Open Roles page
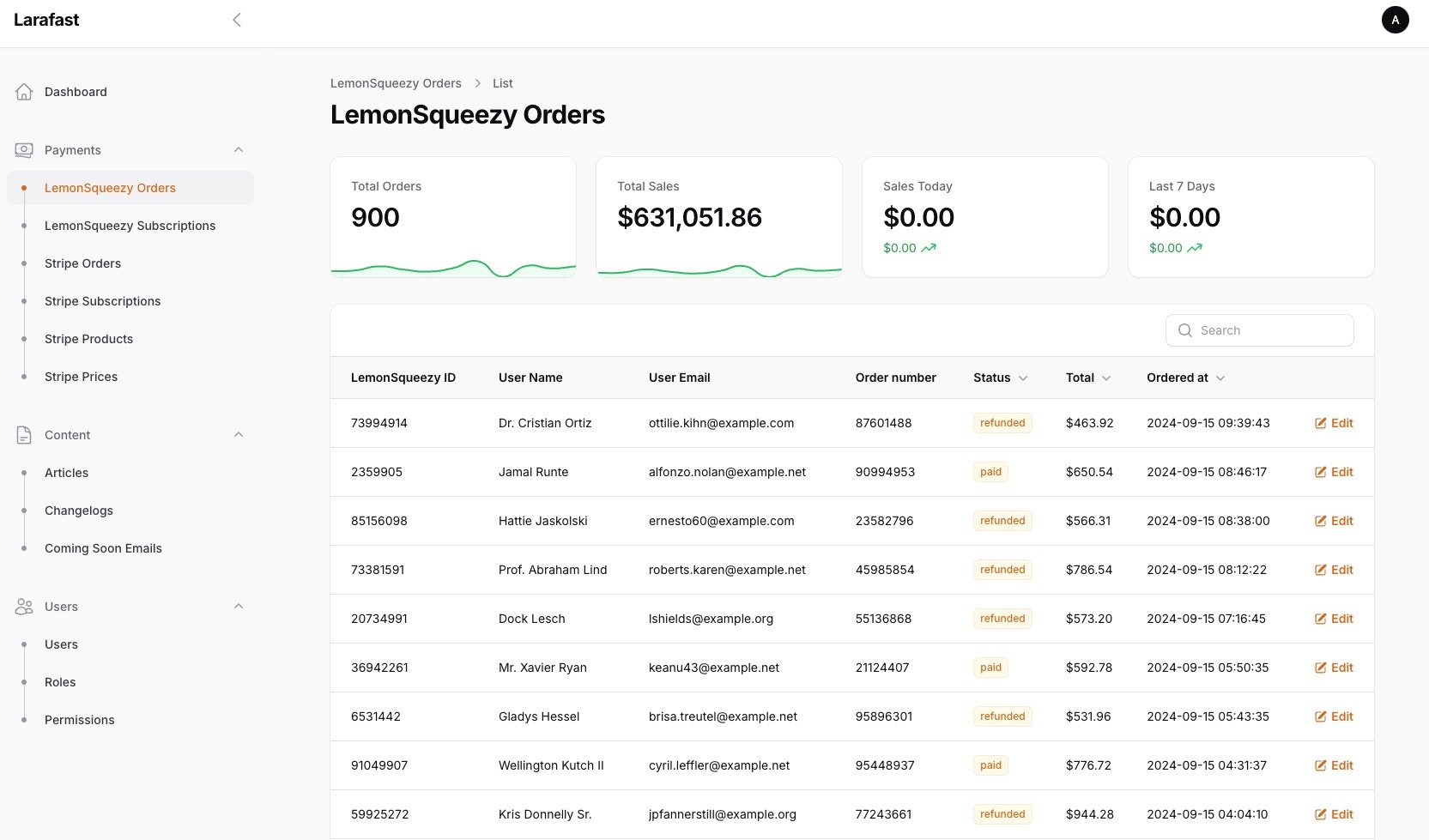The height and width of the screenshot is (840, 1429). click(130, 682)
